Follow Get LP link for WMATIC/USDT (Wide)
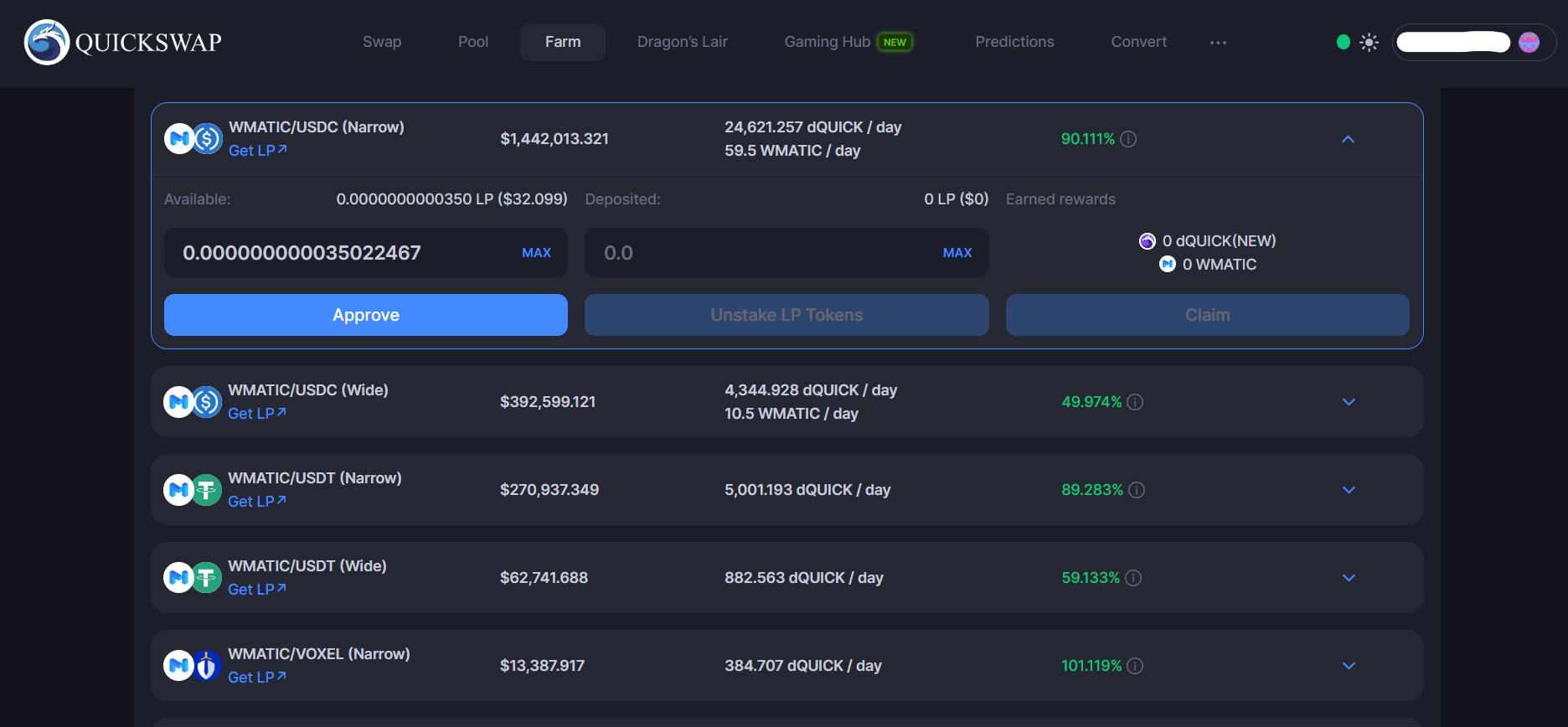 point(256,590)
